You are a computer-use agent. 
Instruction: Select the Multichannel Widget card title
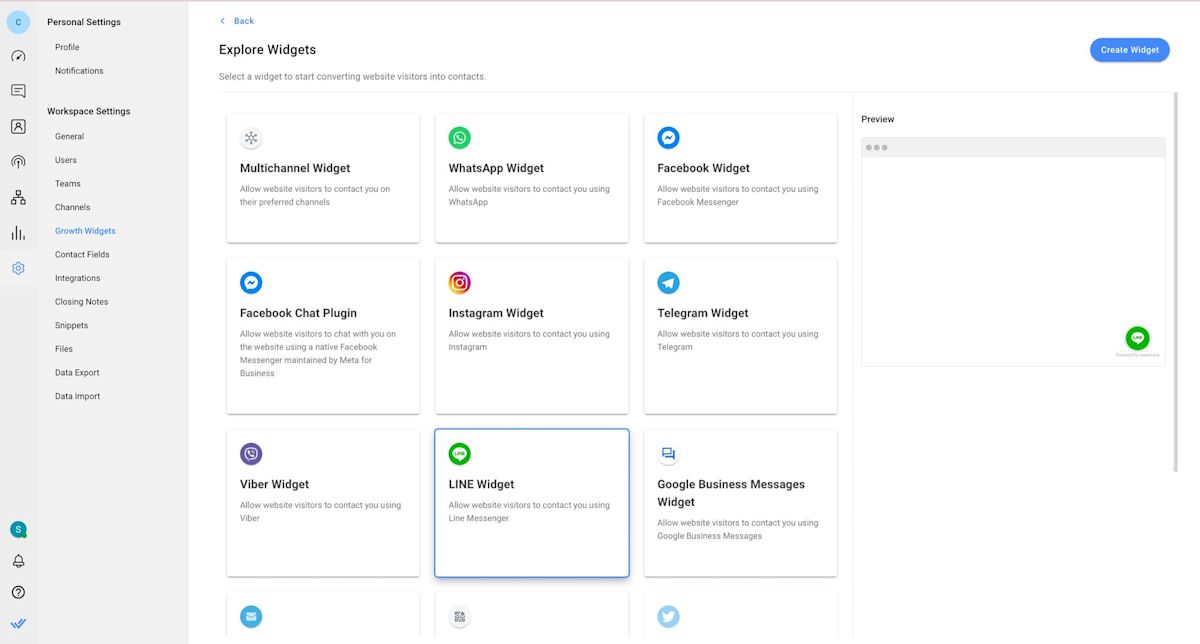coord(295,168)
